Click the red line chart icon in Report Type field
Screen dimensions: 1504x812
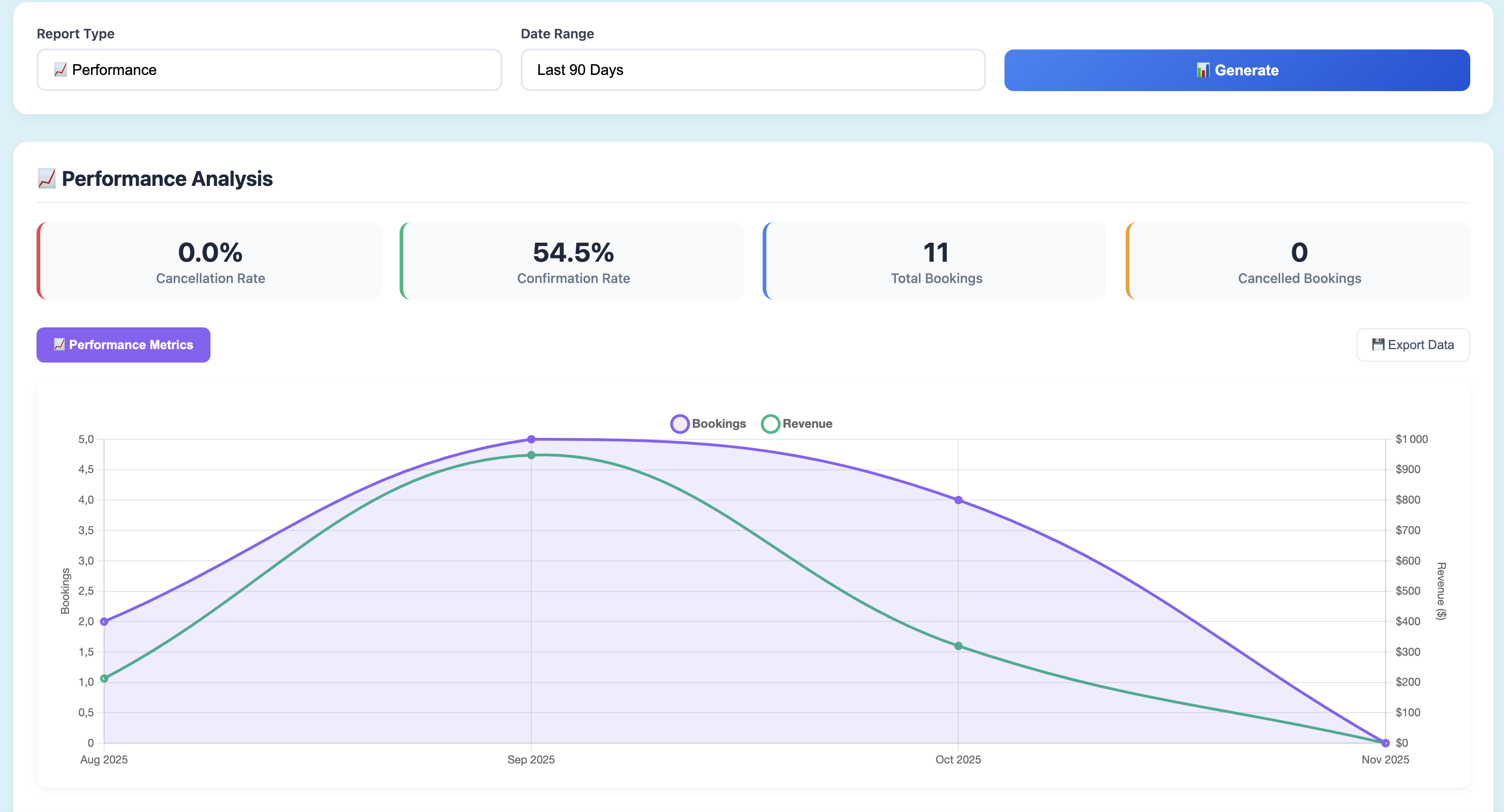[x=60, y=69]
